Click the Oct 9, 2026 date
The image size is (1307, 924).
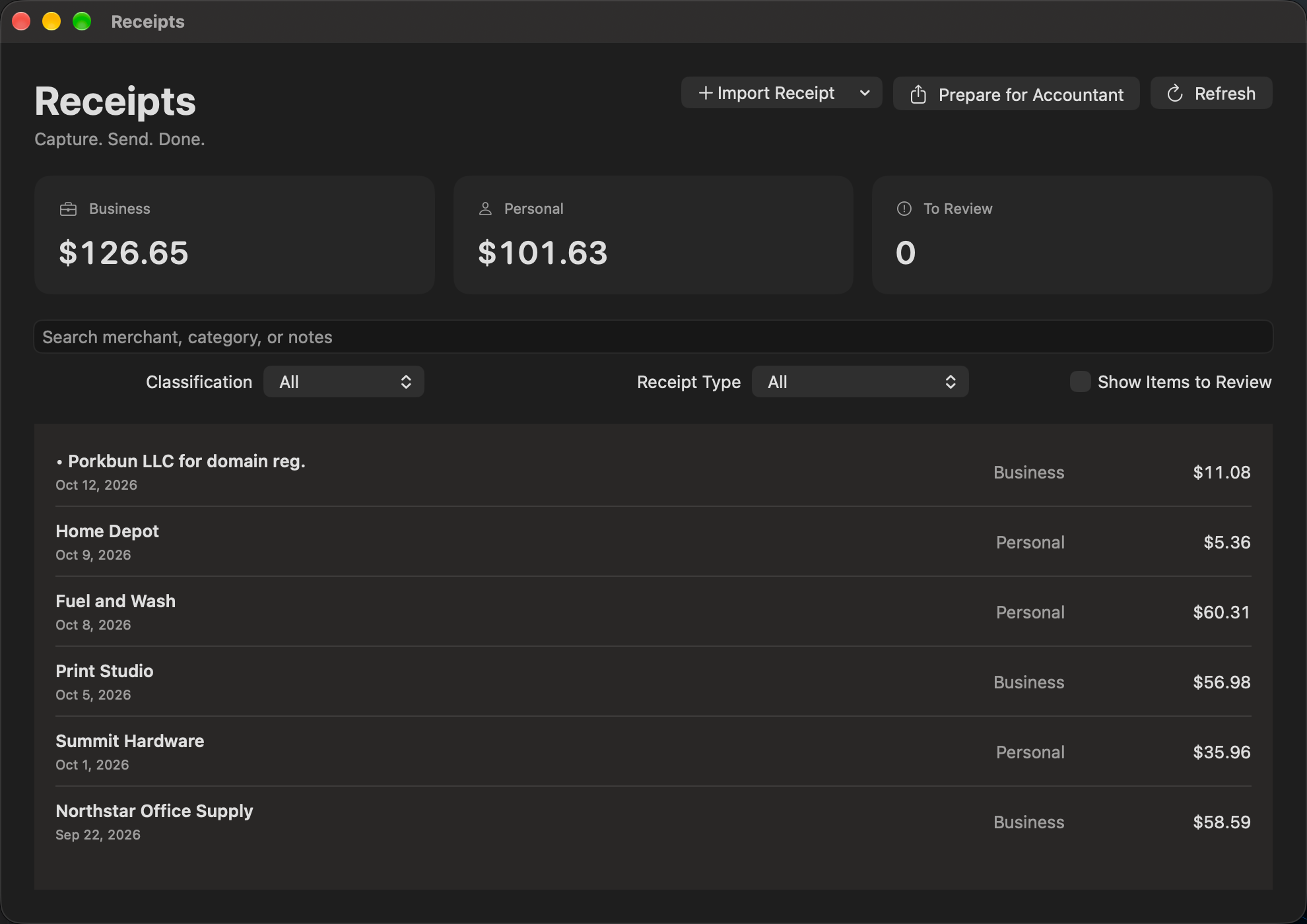(x=93, y=555)
